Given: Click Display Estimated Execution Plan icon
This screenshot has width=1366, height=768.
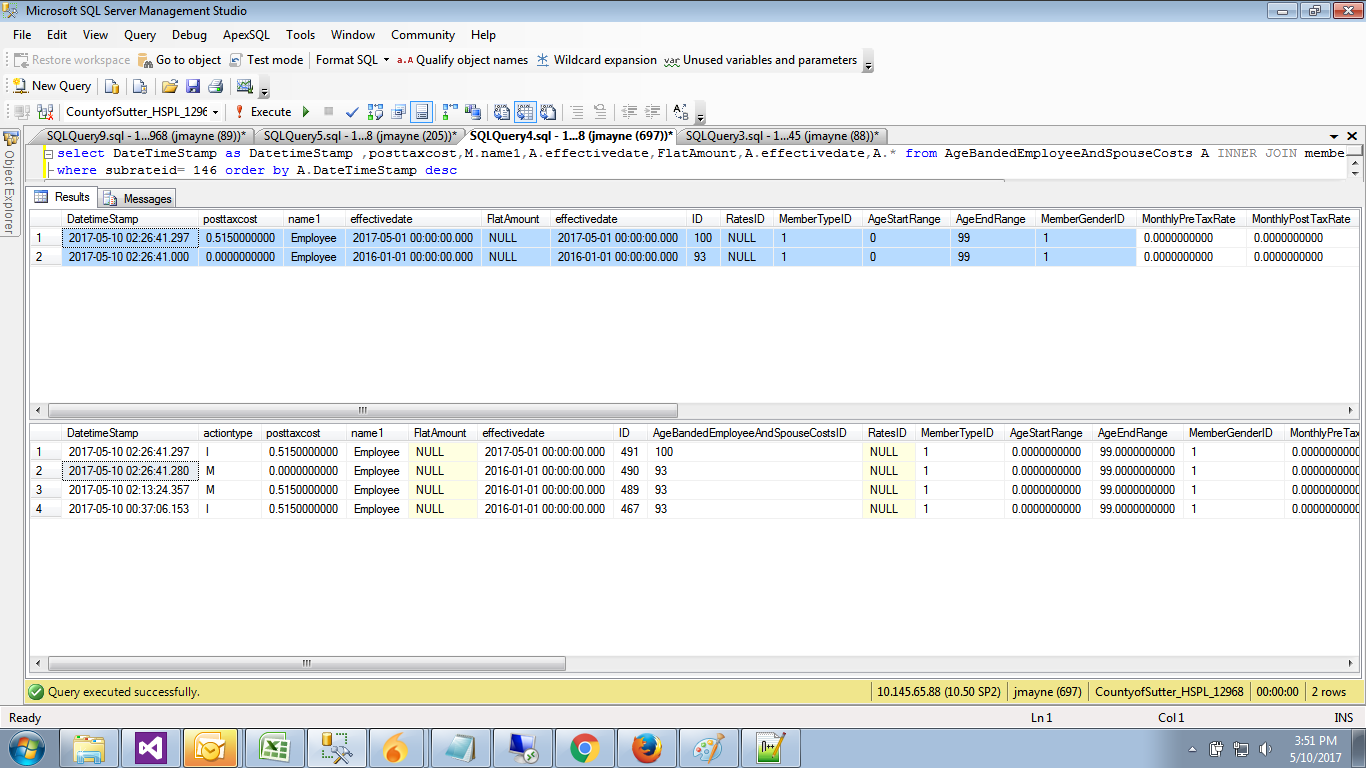Looking at the screenshot, I should 376,112.
